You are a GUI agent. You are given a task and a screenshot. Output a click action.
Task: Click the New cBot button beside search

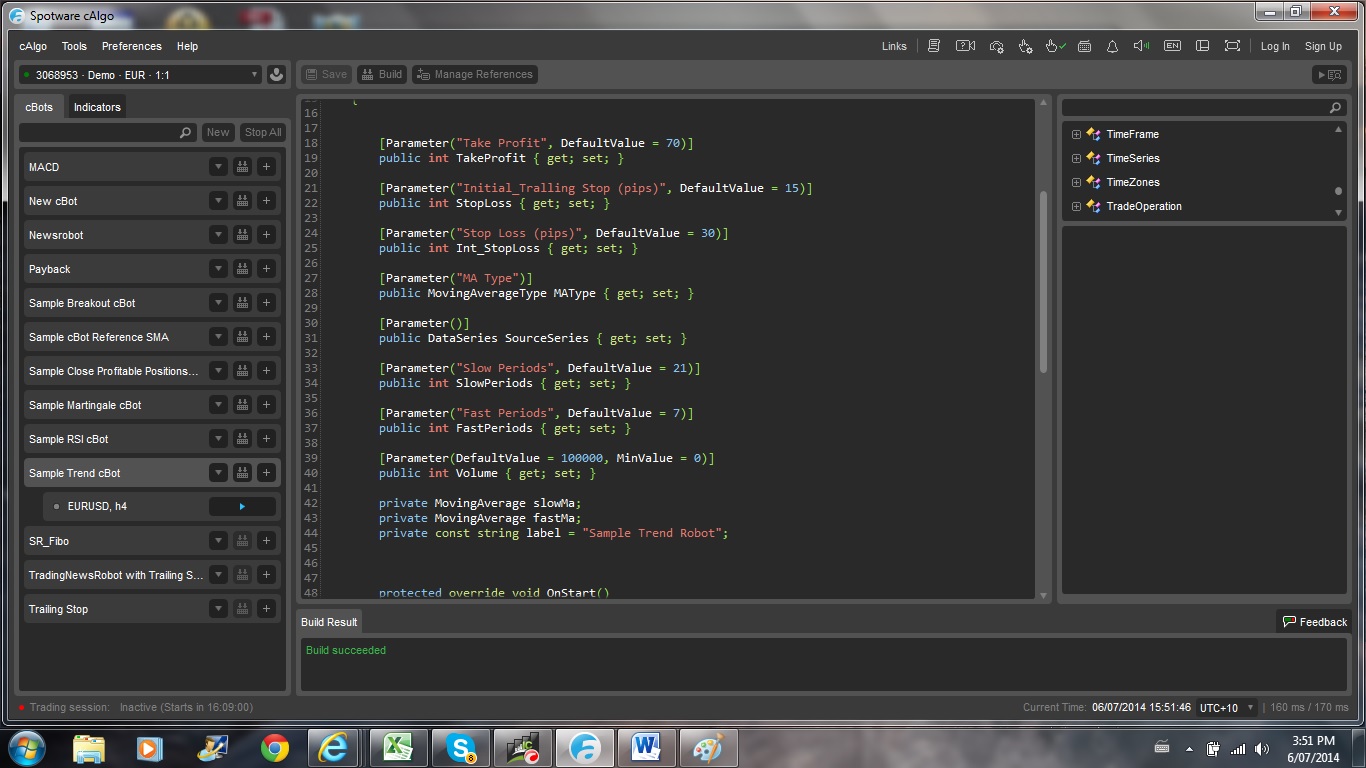[218, 132]
